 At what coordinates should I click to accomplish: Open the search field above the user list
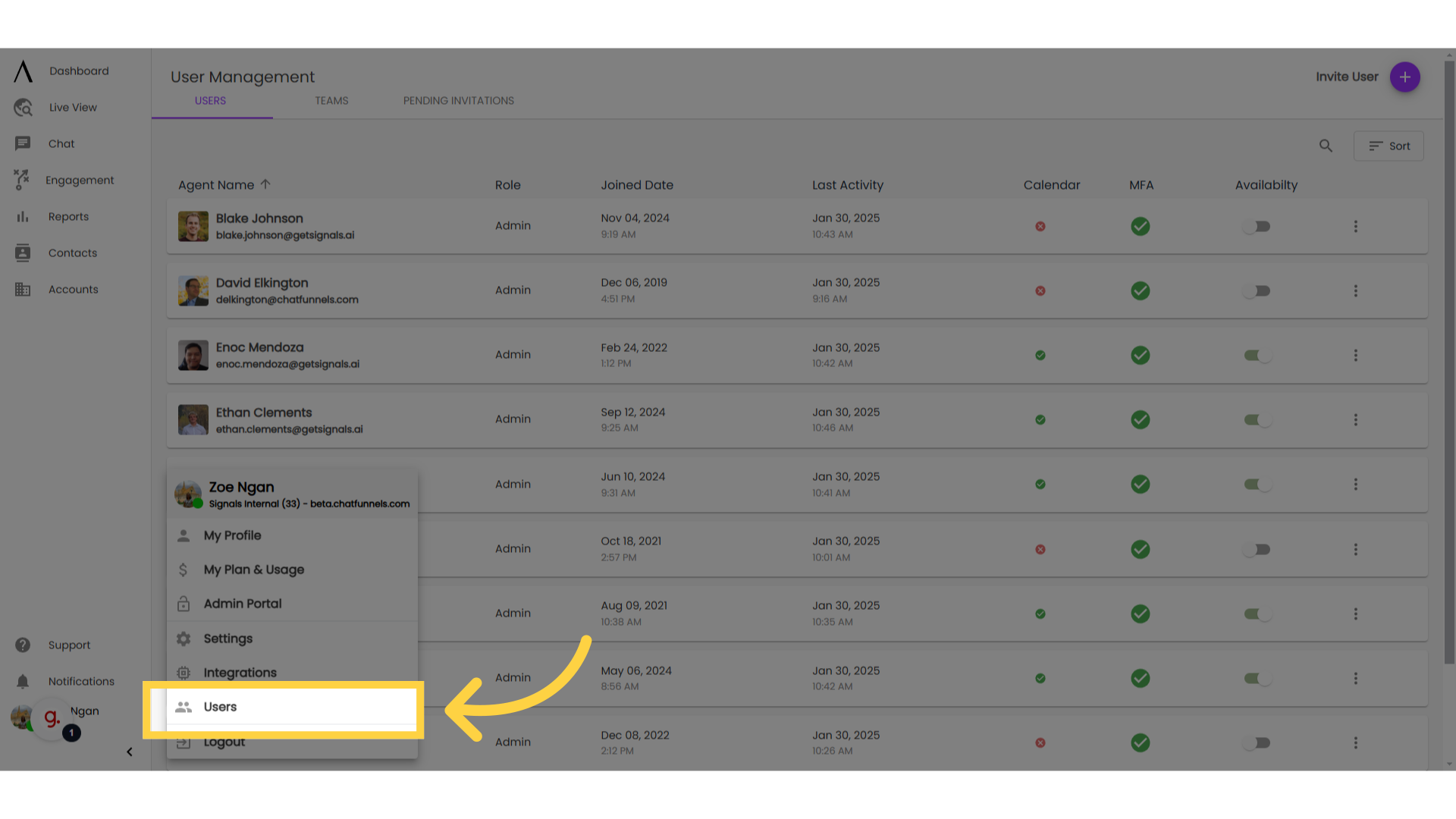click(x=1326, y=146)
